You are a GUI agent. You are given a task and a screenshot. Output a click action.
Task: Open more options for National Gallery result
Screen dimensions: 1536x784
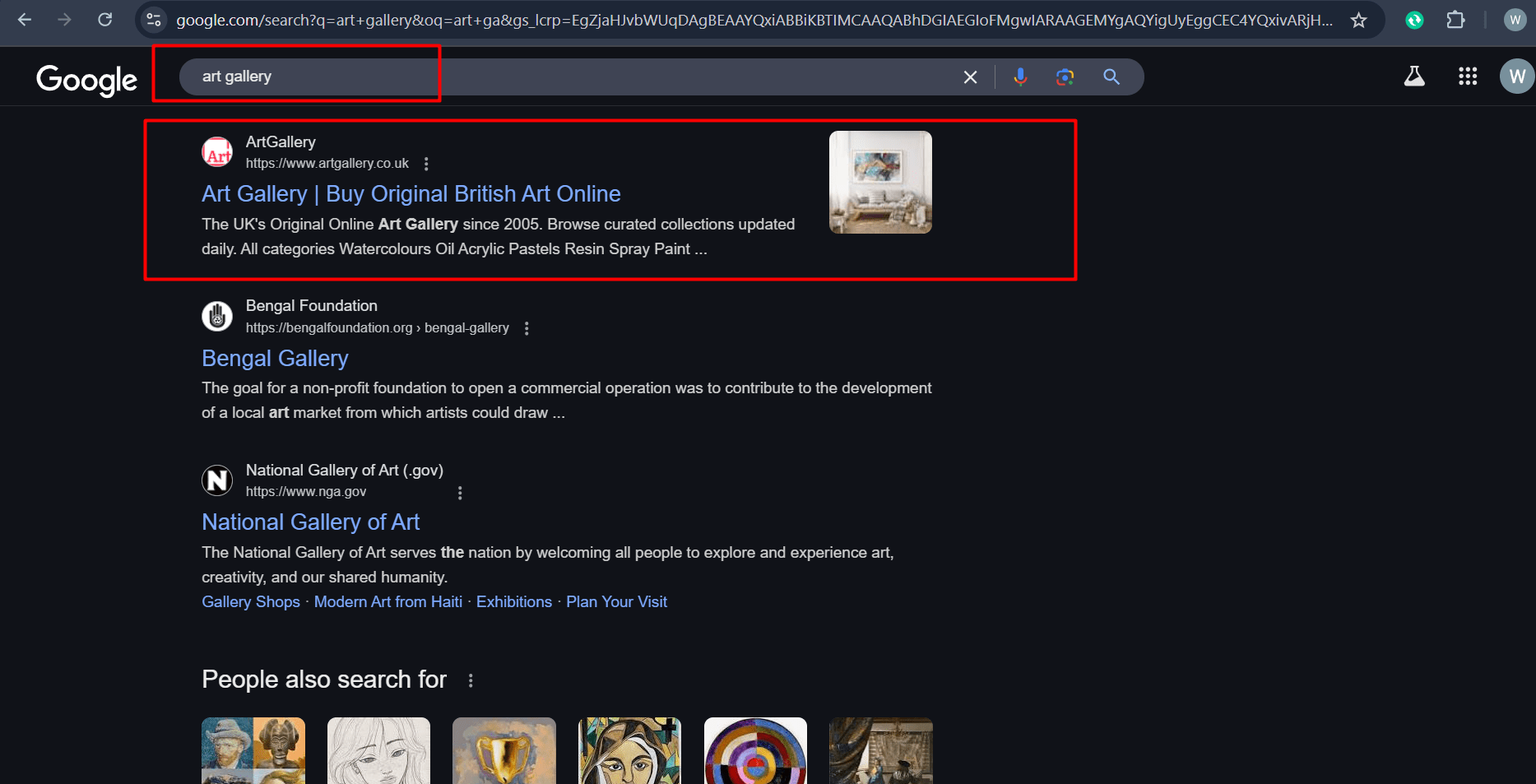point(460,493)
